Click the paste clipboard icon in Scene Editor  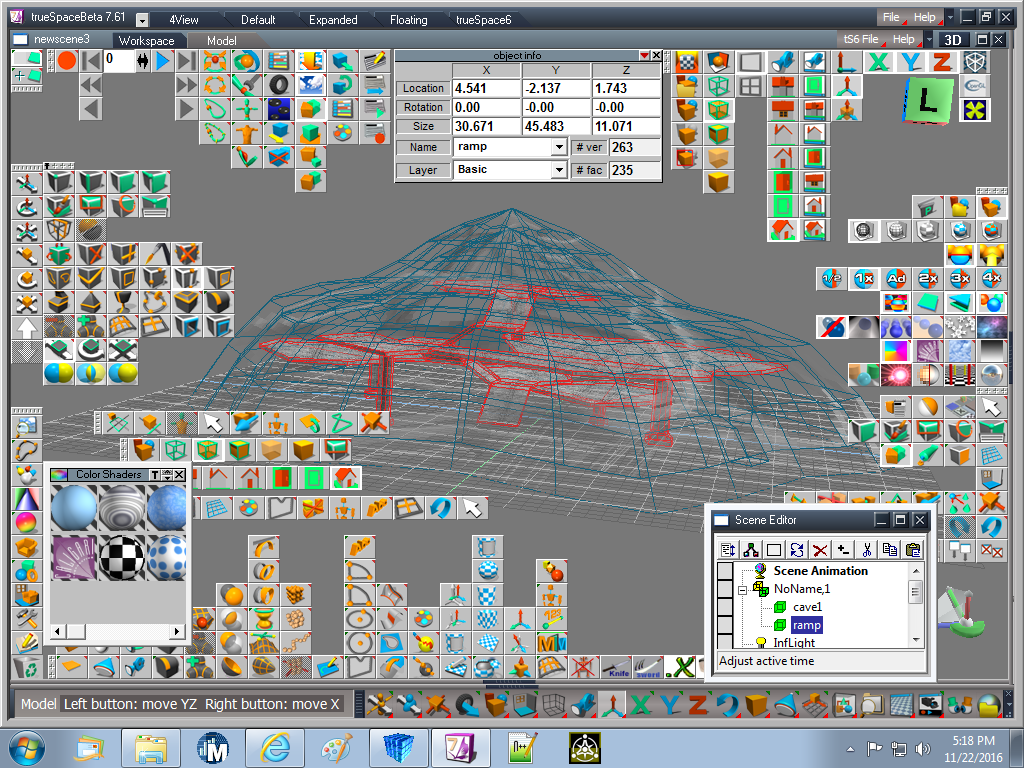913,550
